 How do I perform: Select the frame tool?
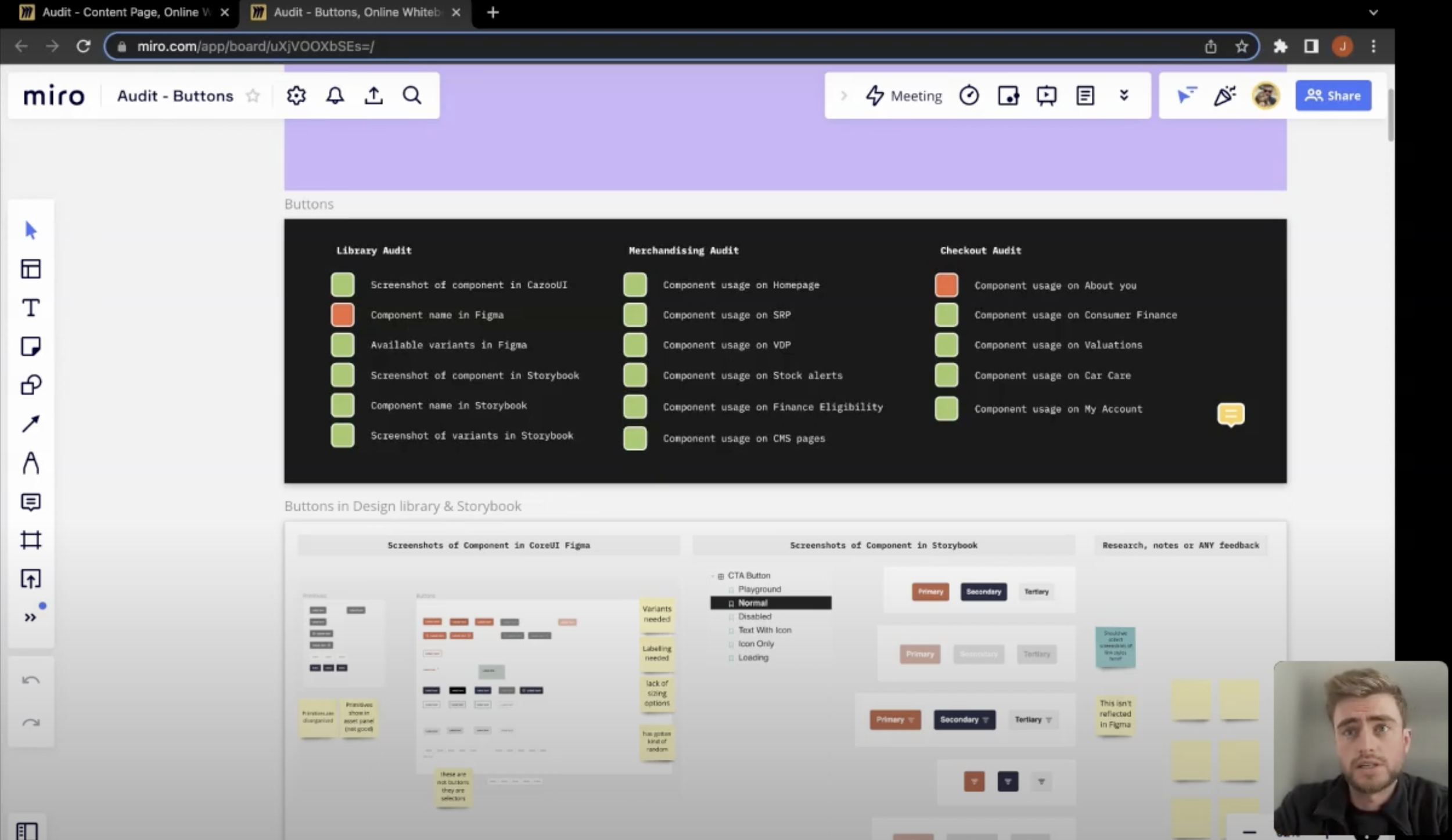pos(31,540)
